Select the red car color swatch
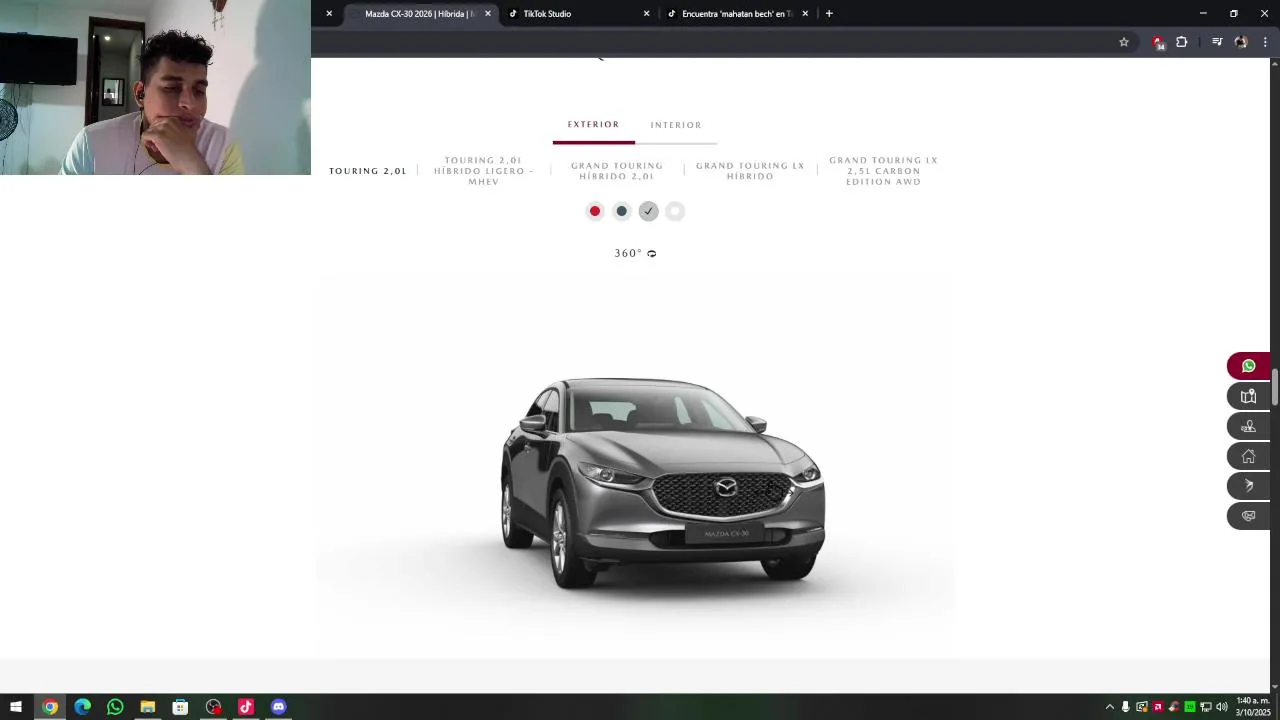This screenshot has width=1280, height=720. 595,211
